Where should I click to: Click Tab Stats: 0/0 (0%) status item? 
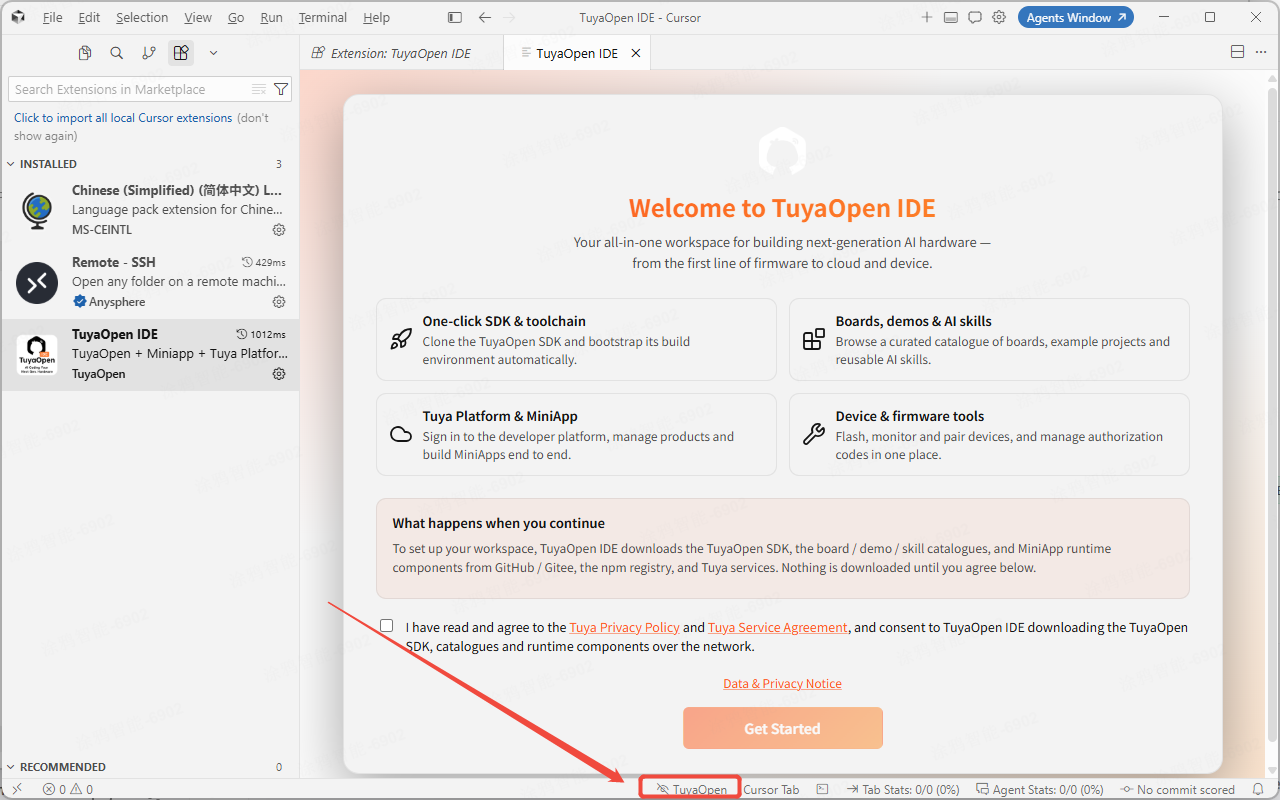(903, 789)
